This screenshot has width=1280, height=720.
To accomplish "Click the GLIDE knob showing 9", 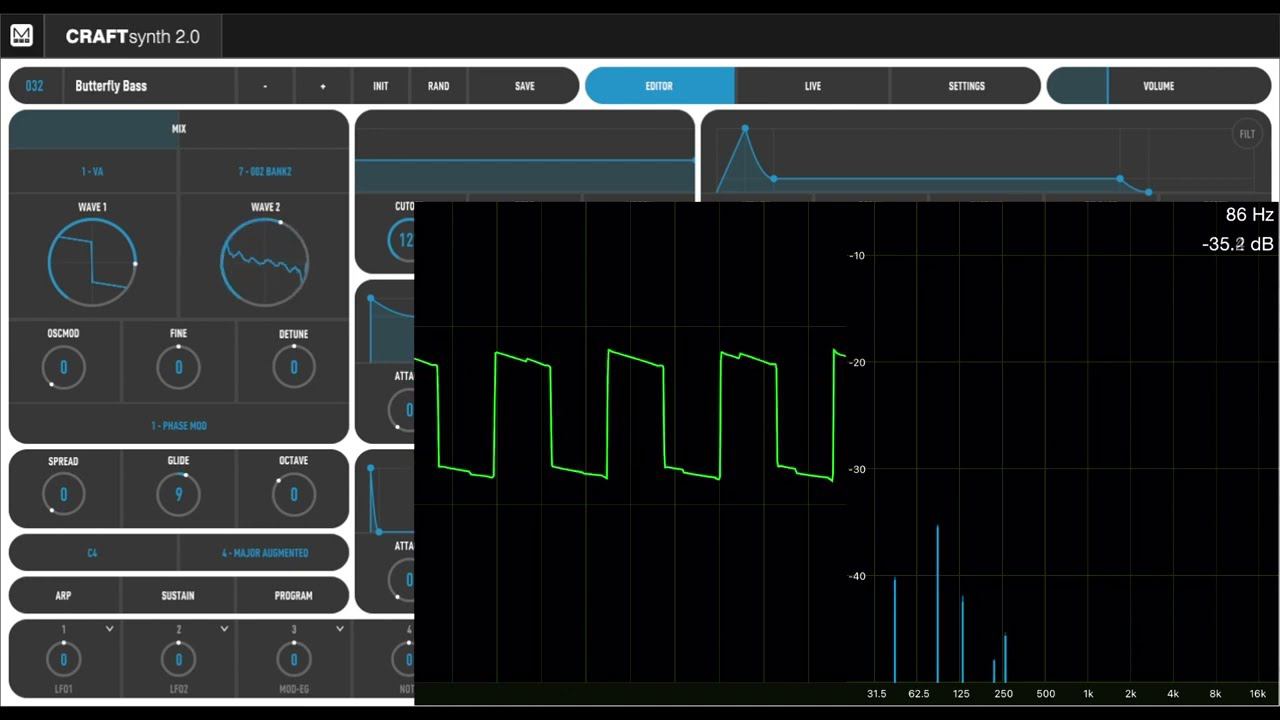I will 179,494.
